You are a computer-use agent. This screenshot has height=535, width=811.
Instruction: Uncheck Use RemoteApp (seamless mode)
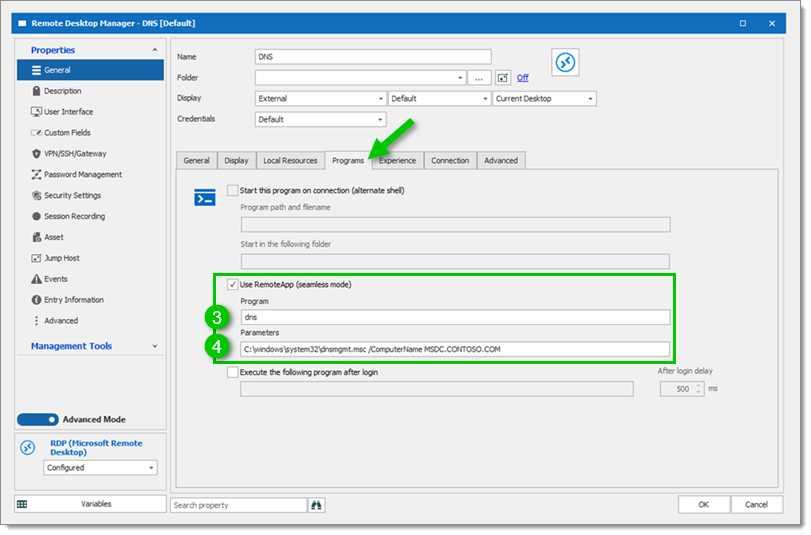tap(233, 285)
